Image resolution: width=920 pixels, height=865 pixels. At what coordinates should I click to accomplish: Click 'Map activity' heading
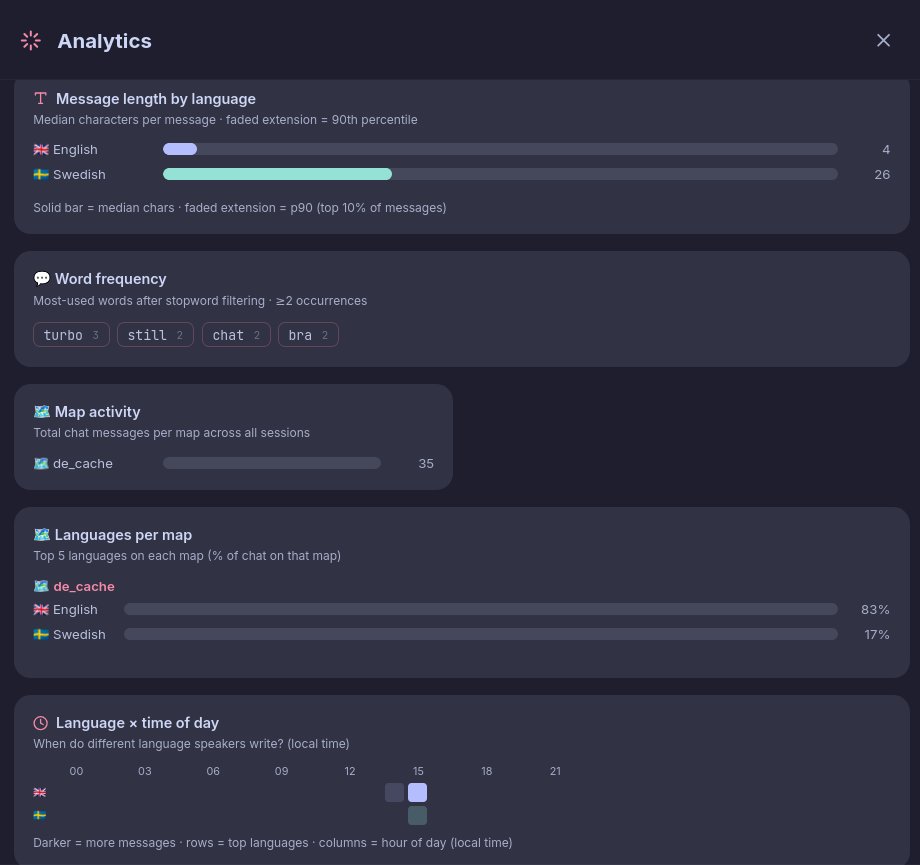[x=97, y=412]
